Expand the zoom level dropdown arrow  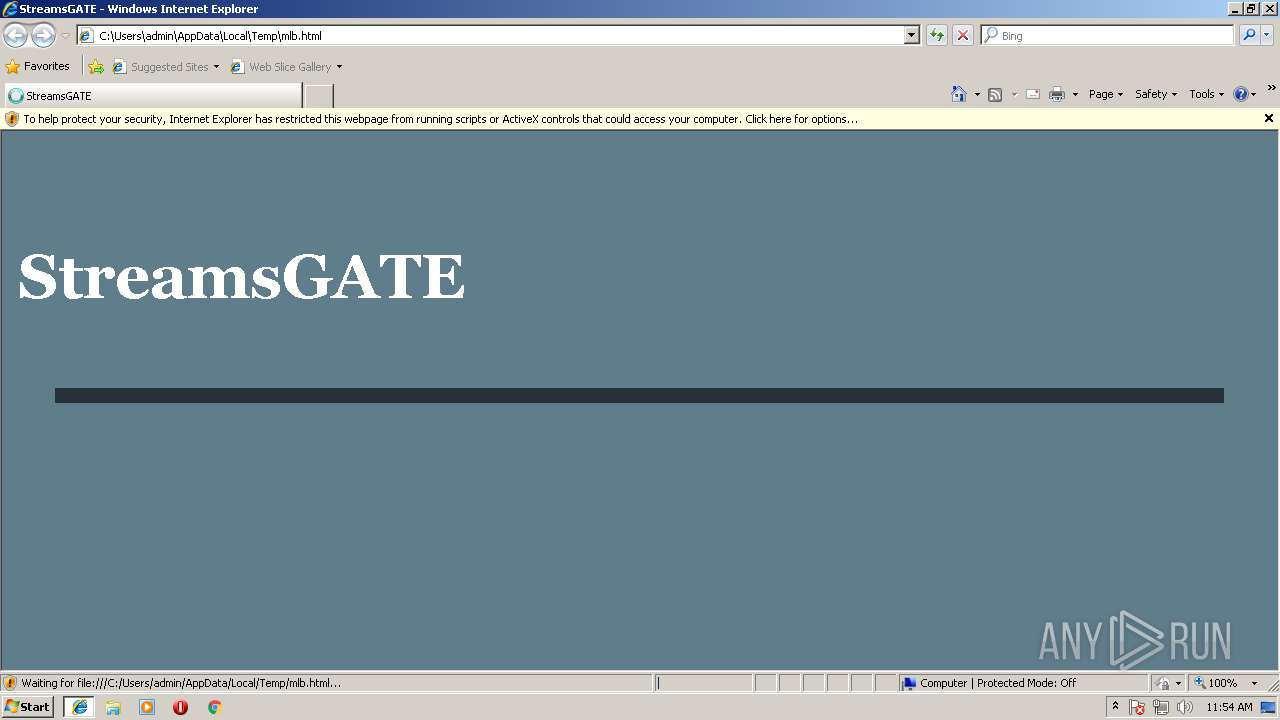[x=1254, y=683]
